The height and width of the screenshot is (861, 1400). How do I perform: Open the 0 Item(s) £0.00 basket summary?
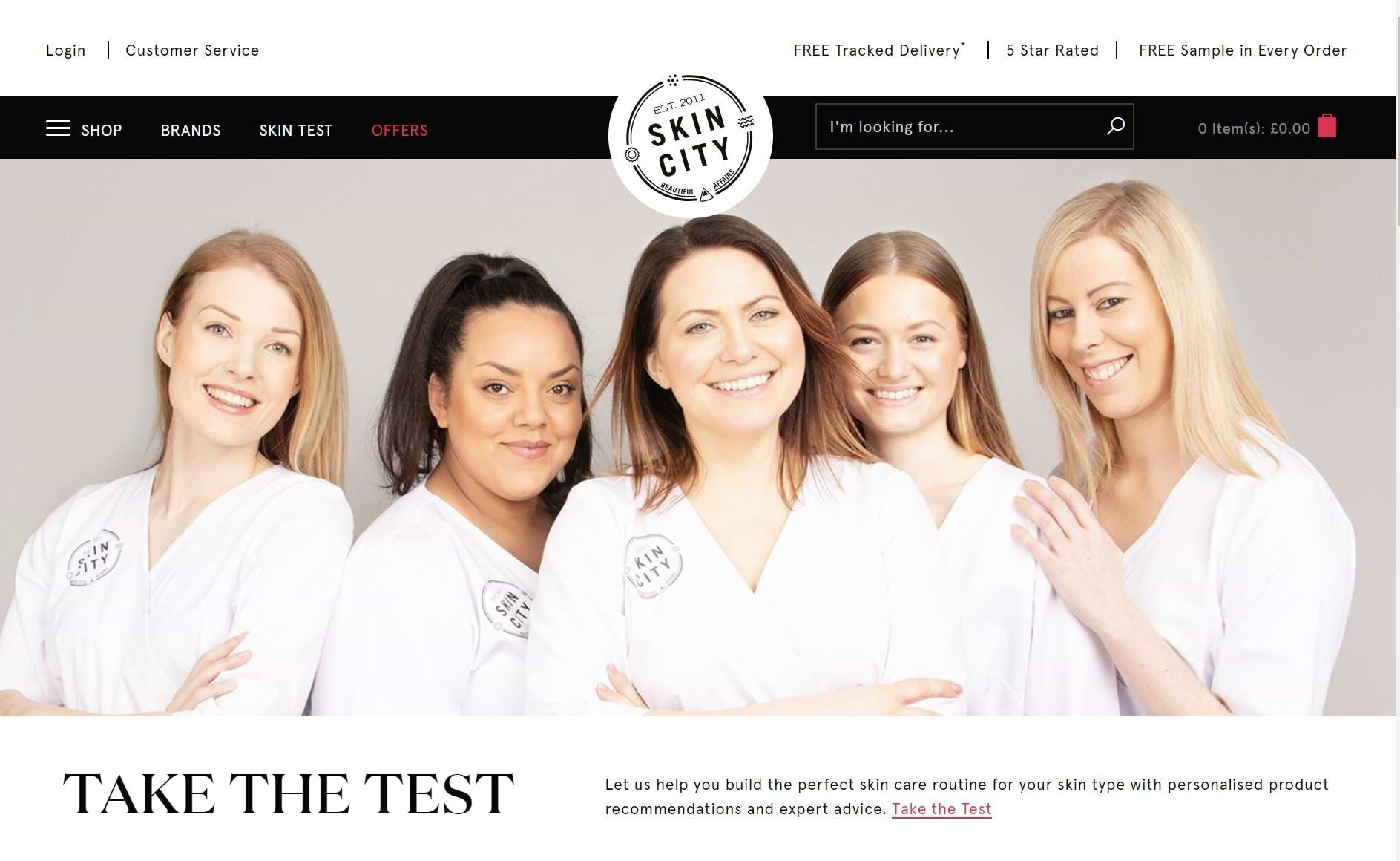(x=1254, y=128)
